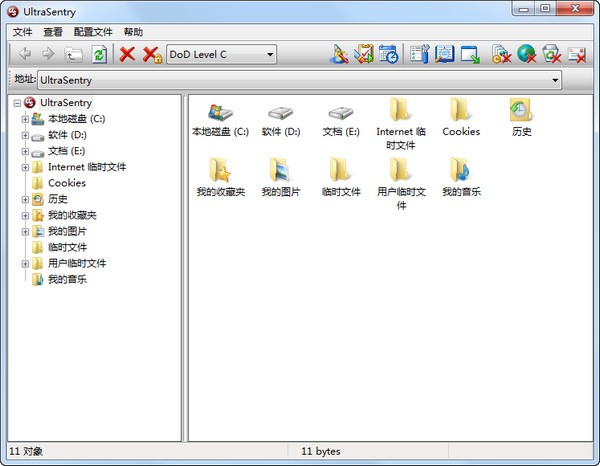This screenshot has height=466, width=600.
Task: Select Cookies in the folder tree
Action: pyautogui.click(x=67, y=183)
